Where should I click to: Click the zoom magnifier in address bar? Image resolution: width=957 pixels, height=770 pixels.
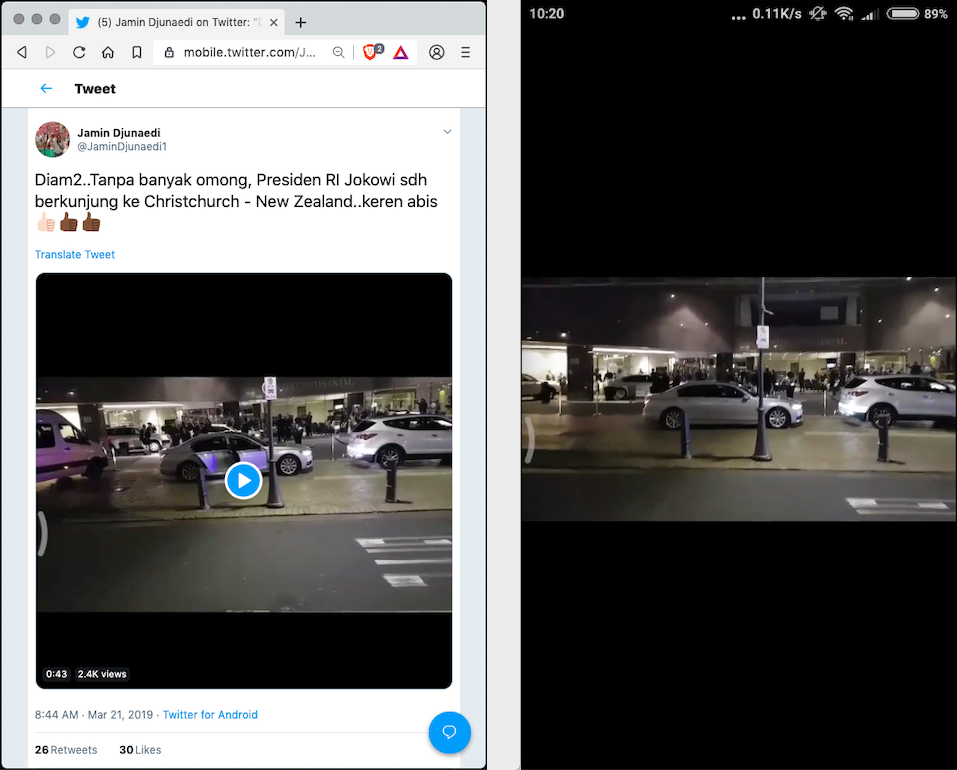[x=339, y=52]
